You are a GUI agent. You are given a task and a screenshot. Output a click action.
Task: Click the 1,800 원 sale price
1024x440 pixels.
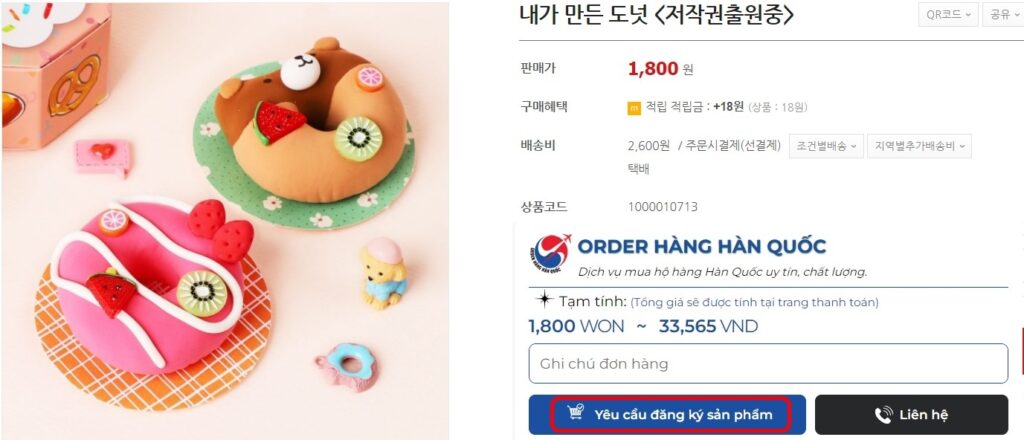pos(660,69)
